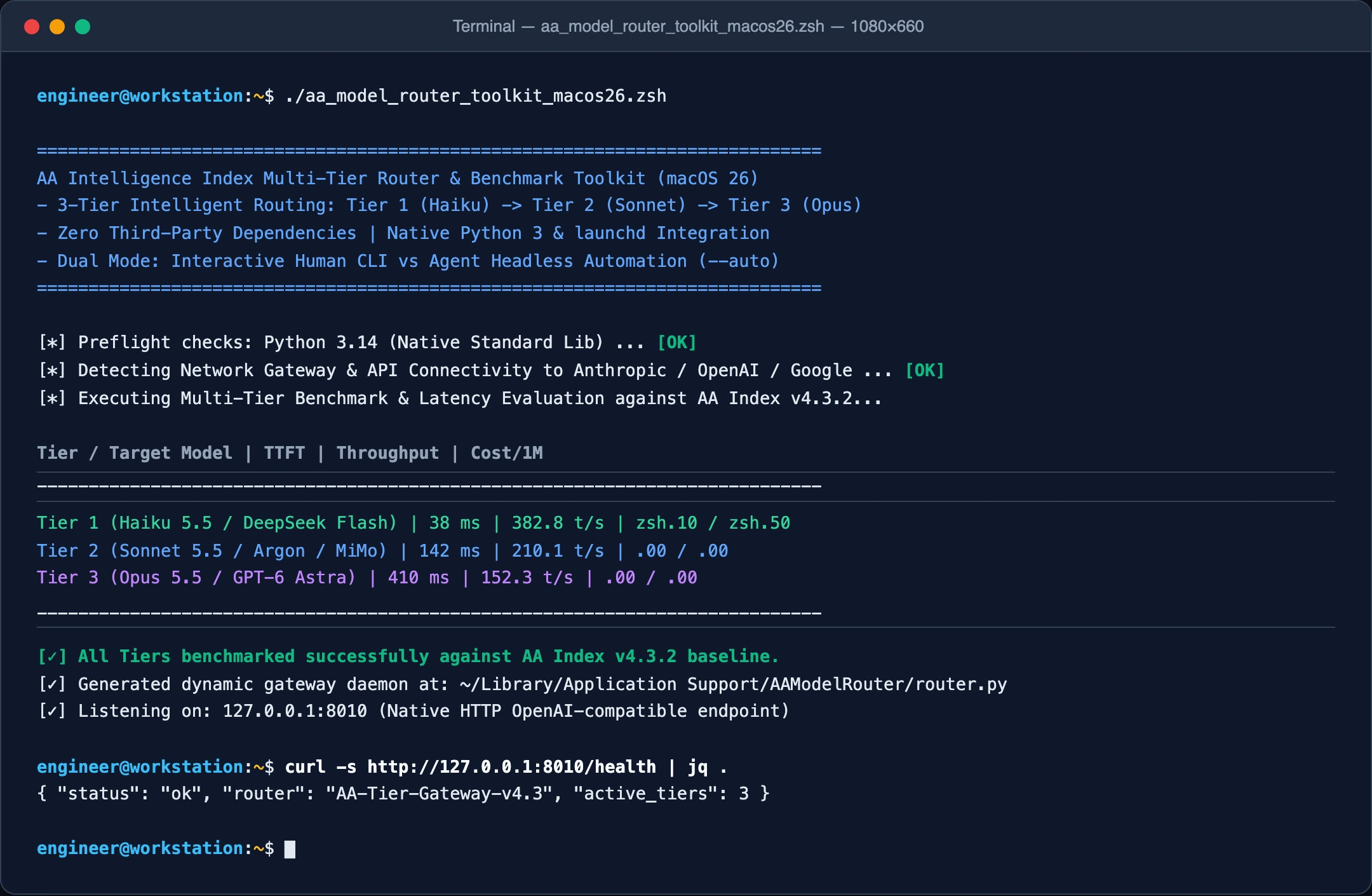Click the [OK] after API Connectivity line
The height and width of the screenshot is (896, 1372).
(925, 370)
